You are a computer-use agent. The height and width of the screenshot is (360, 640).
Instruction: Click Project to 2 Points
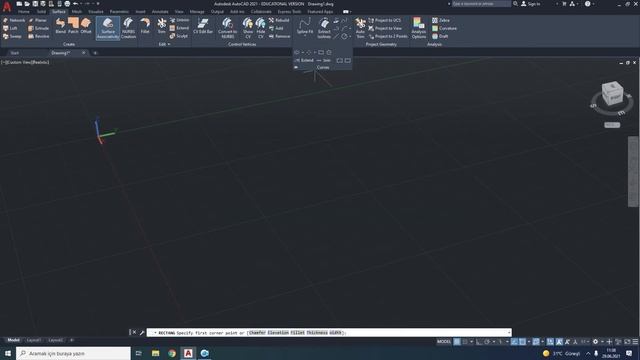click(x=387, y=36)
